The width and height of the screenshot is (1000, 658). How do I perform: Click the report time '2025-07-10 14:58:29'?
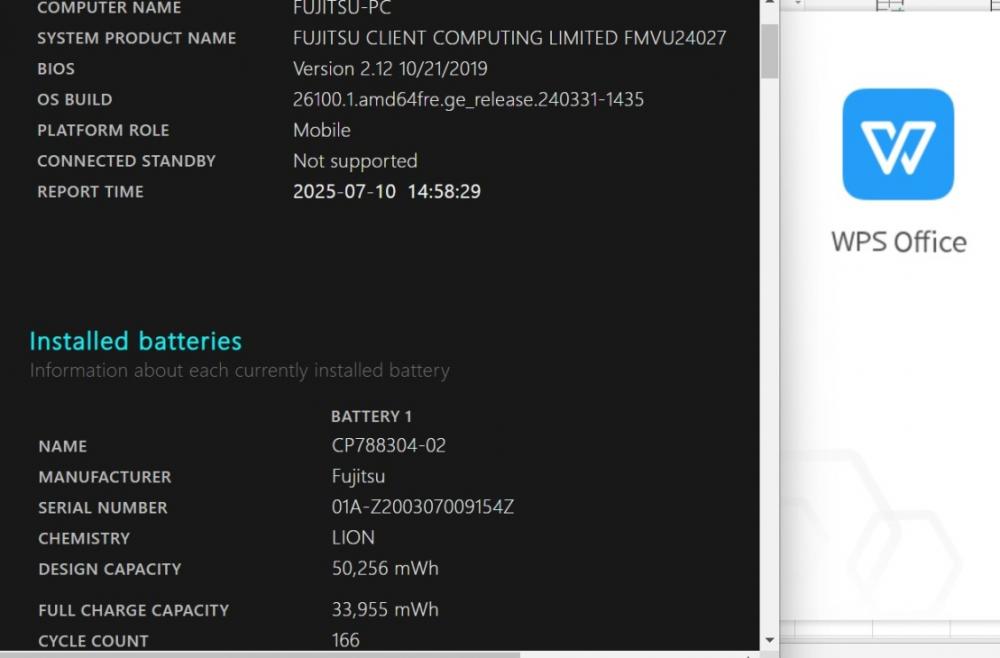pyautogui.click(x=386, y=191)
